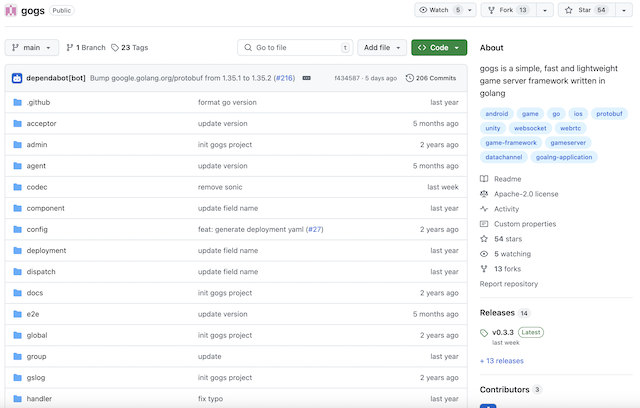Open the deployment folder icon
Screen dimensions: 640x408
point(17,251)
